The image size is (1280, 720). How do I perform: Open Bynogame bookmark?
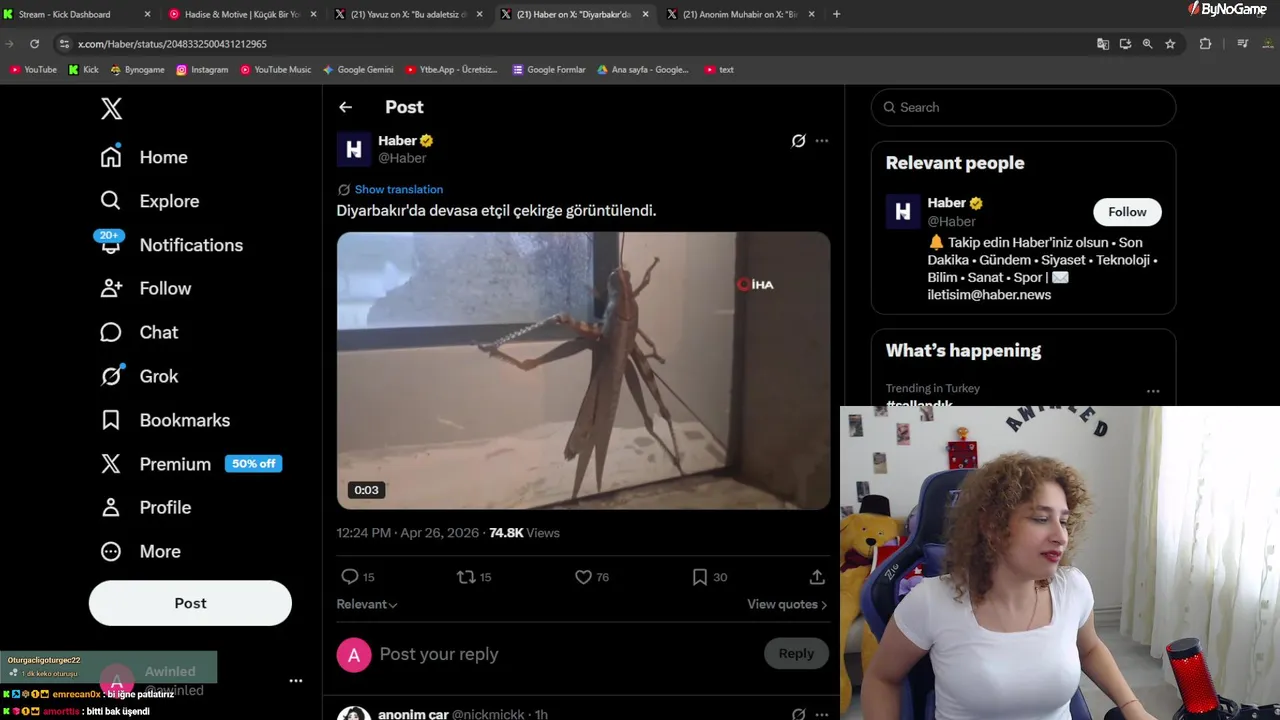pyautogui.click(x=138, y=70)
